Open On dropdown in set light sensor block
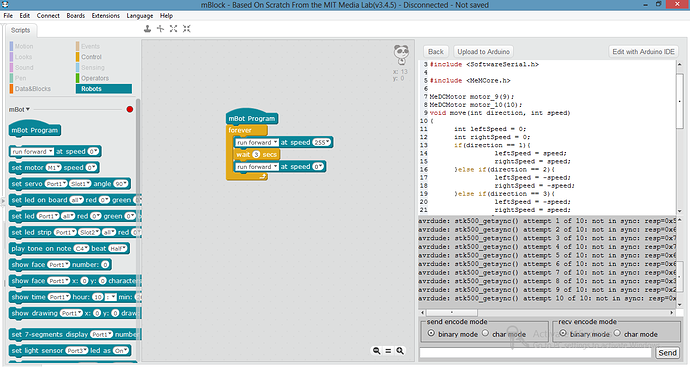690x367 pixels. pos(121,350)
